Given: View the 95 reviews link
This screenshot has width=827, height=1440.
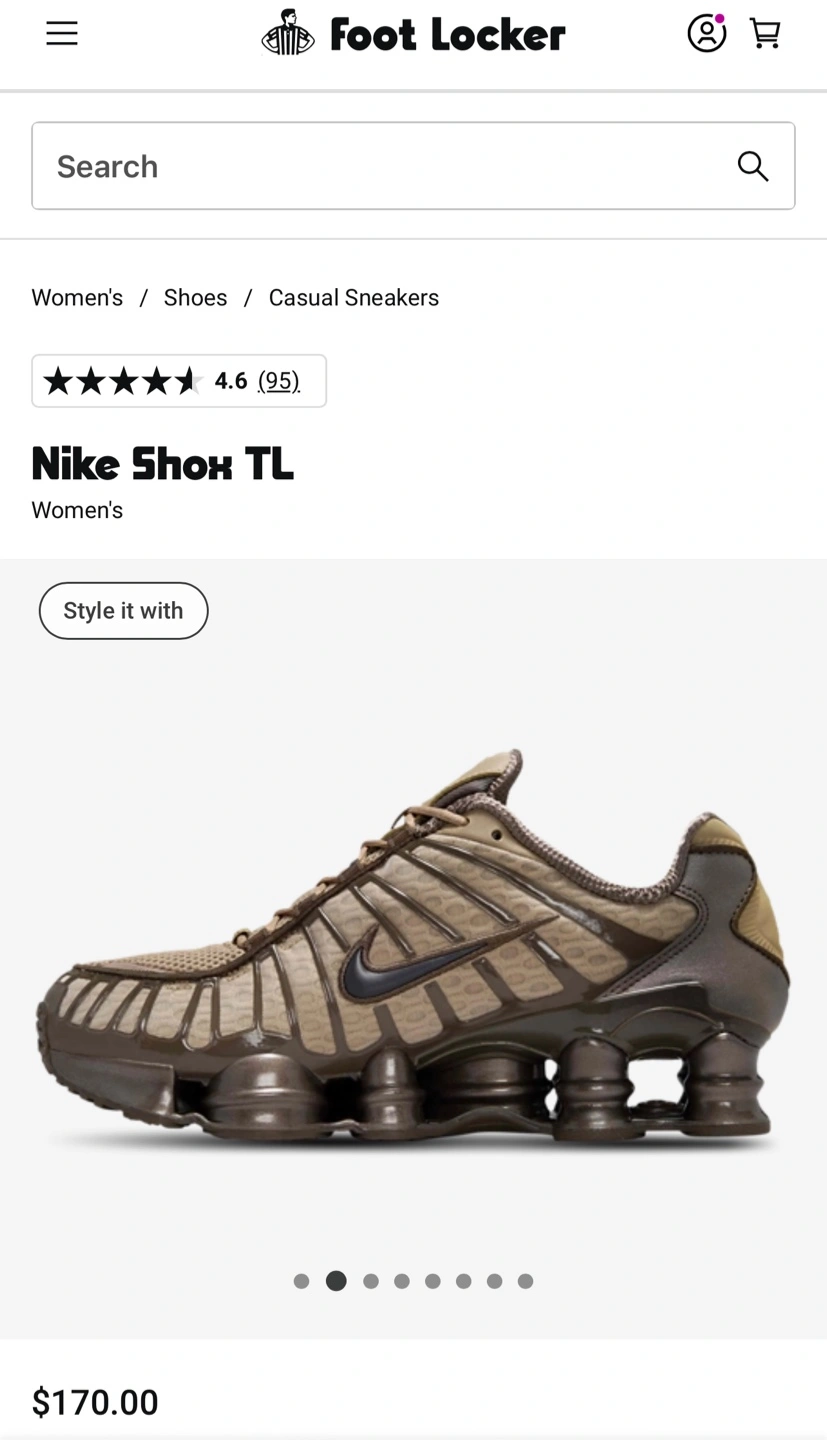Looking at the screenshot, I should click(x=279, y=381).
